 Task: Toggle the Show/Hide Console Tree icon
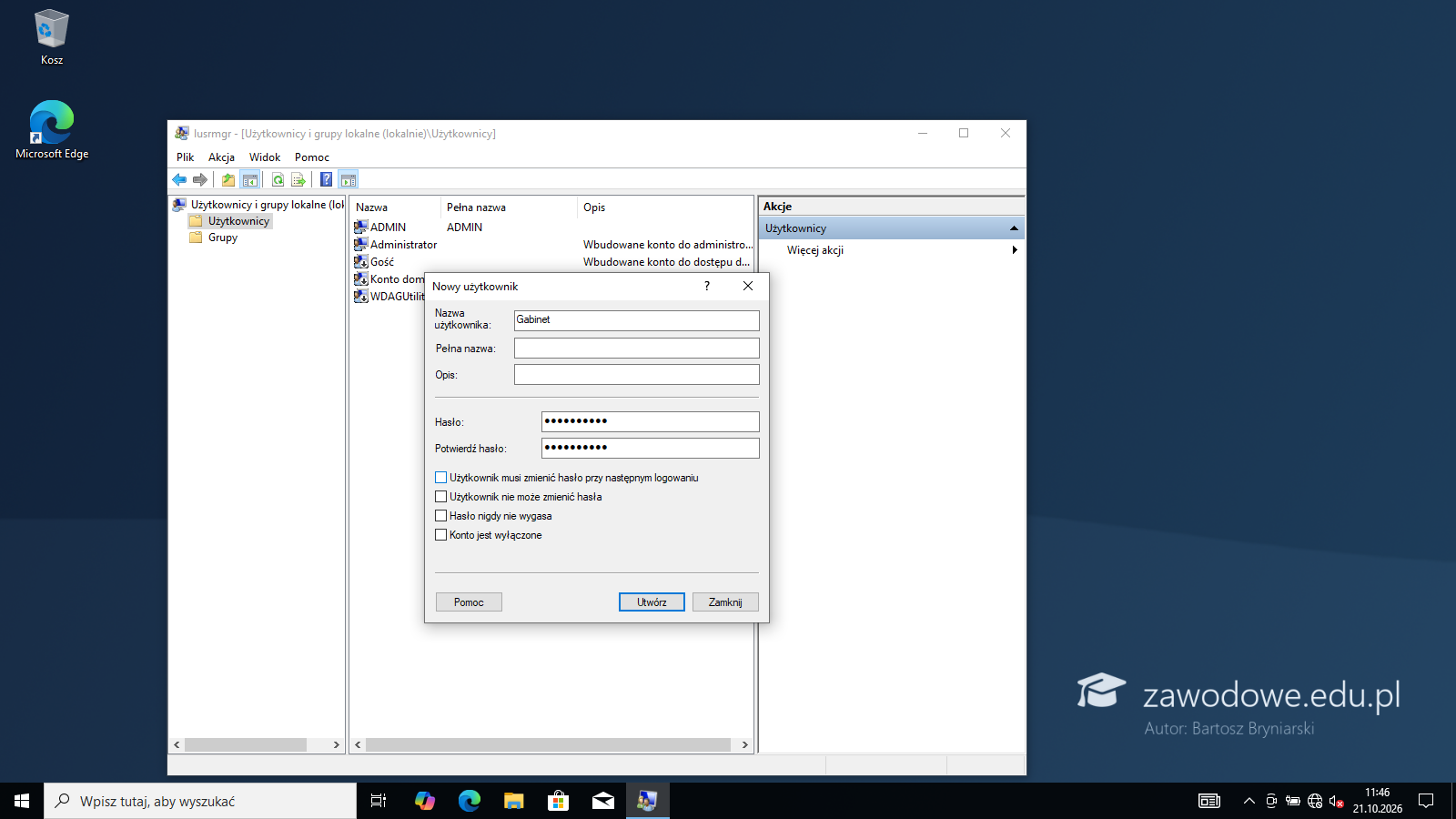250,179
